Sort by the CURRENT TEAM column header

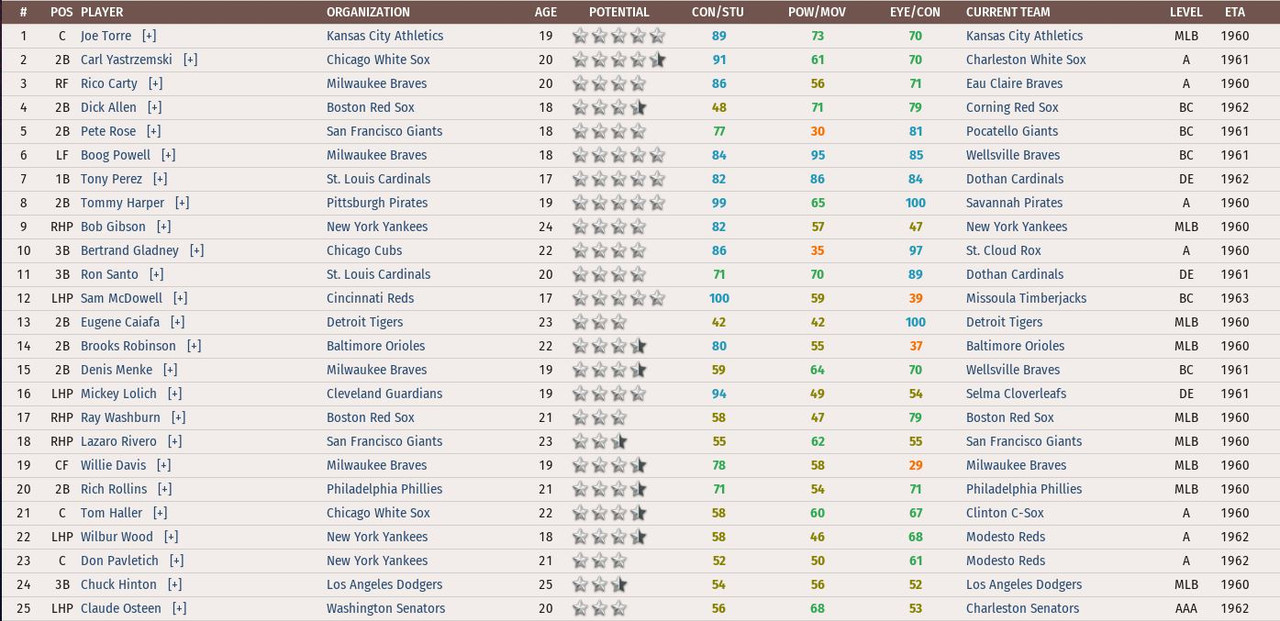pyautogui.click(x=1008, y=12)
